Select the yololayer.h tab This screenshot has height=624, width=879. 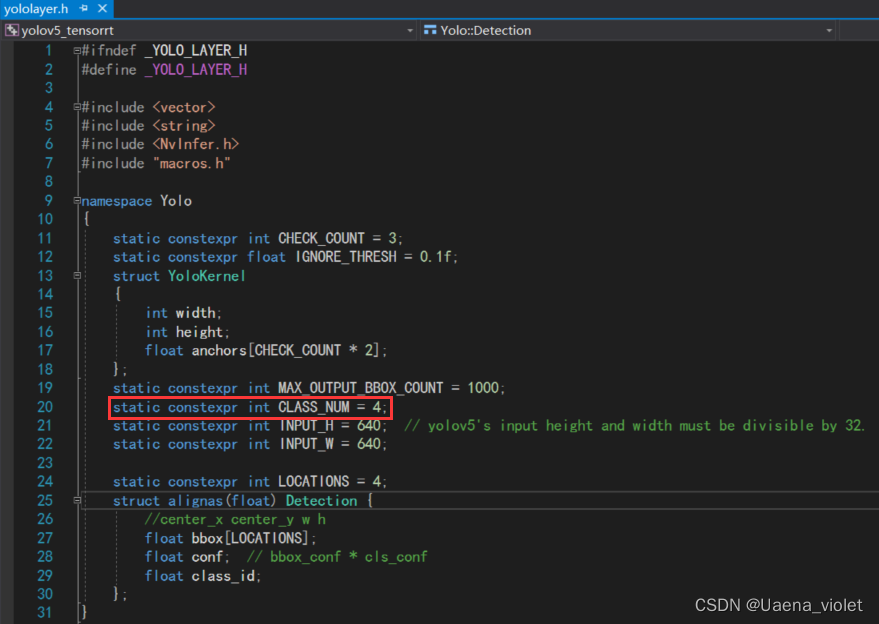(x=35, y=8)
